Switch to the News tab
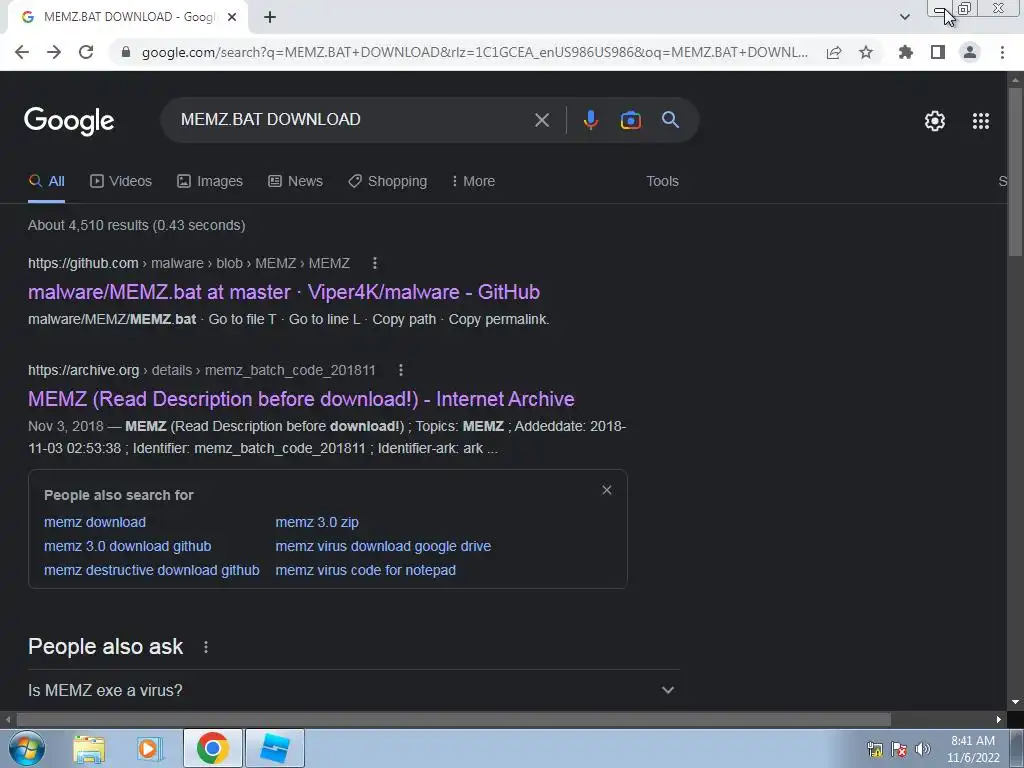1024x768 pixels. pos(295,182)
